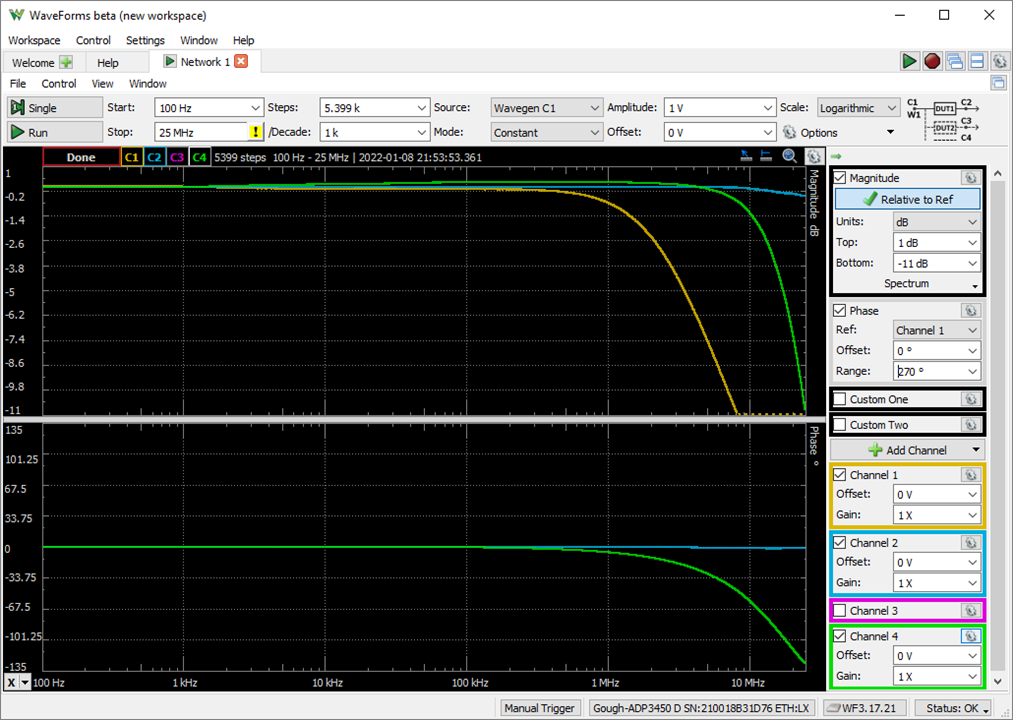Screen dimensions: 1013x720
Task: Open the Magnitude panel gear settings
Action: tap(969, 178)
